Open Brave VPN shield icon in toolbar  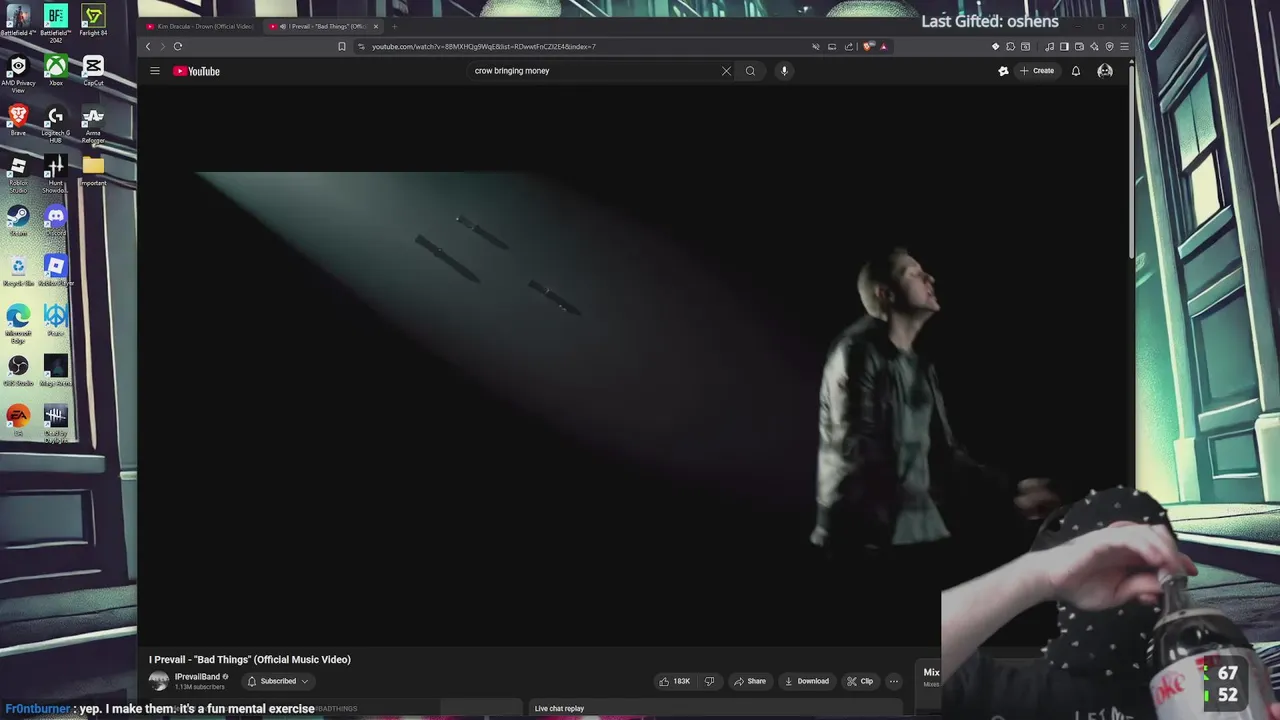click(1109, 46)
